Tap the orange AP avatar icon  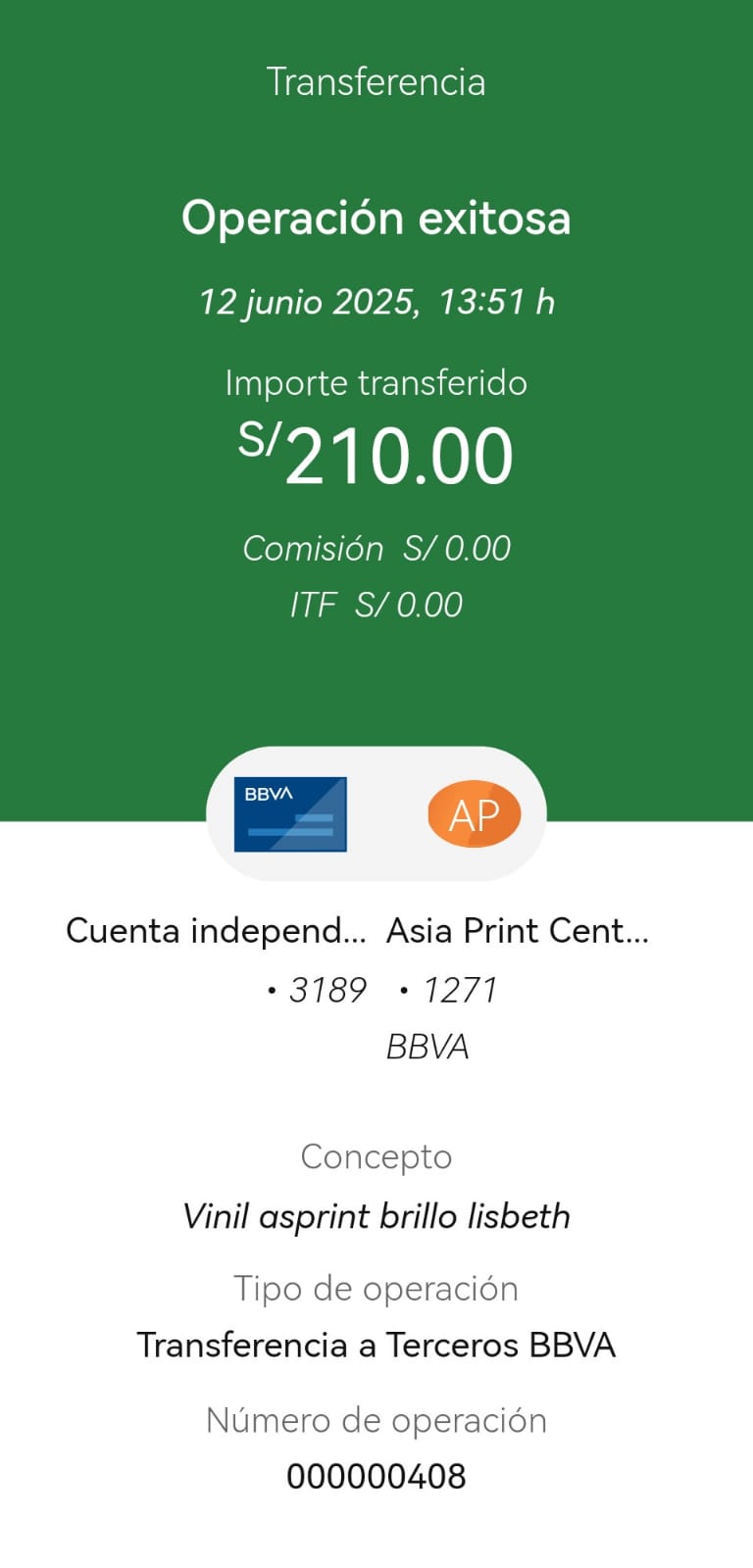[x=474, y=813]
